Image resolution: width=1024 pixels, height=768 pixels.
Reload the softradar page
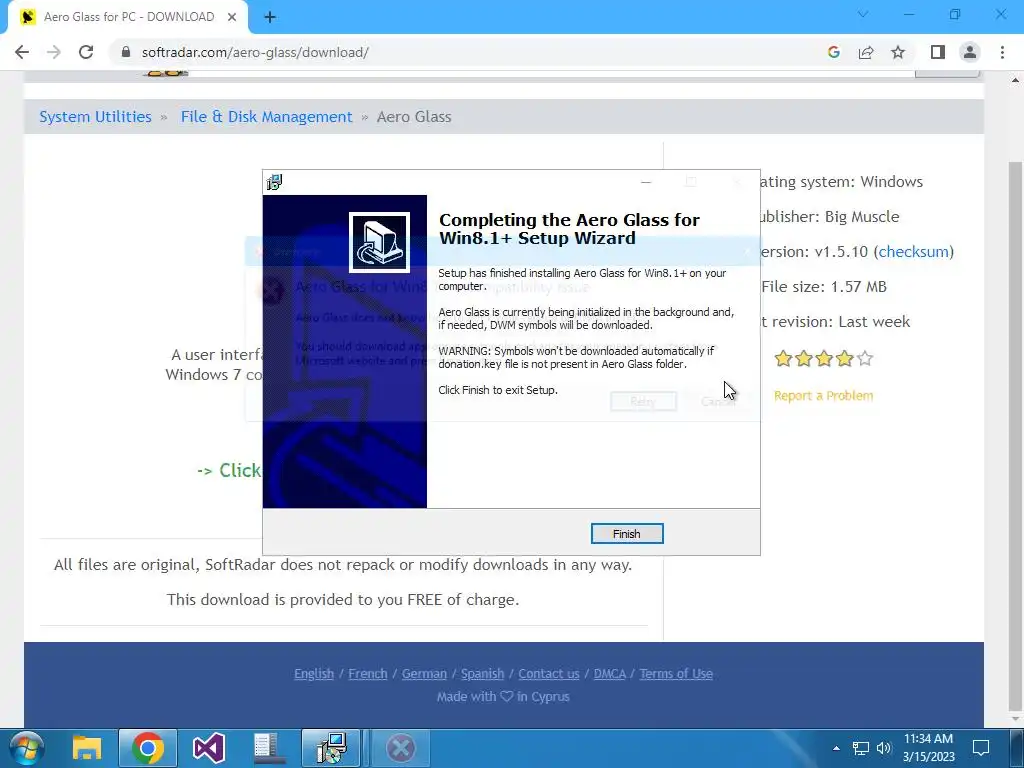(86, 52)
